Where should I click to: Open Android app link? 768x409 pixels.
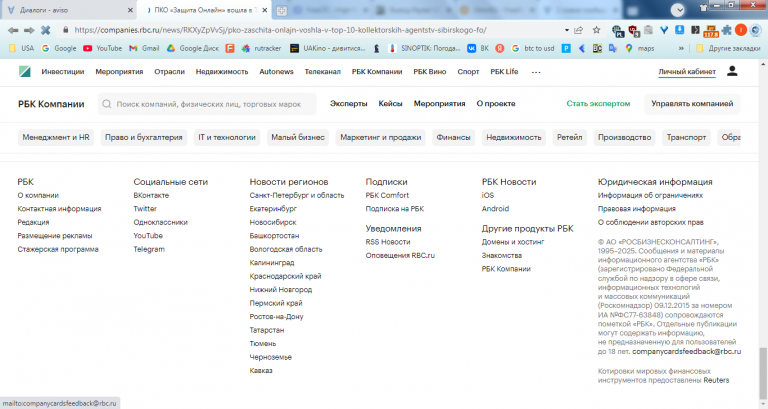tap(495, 209)
